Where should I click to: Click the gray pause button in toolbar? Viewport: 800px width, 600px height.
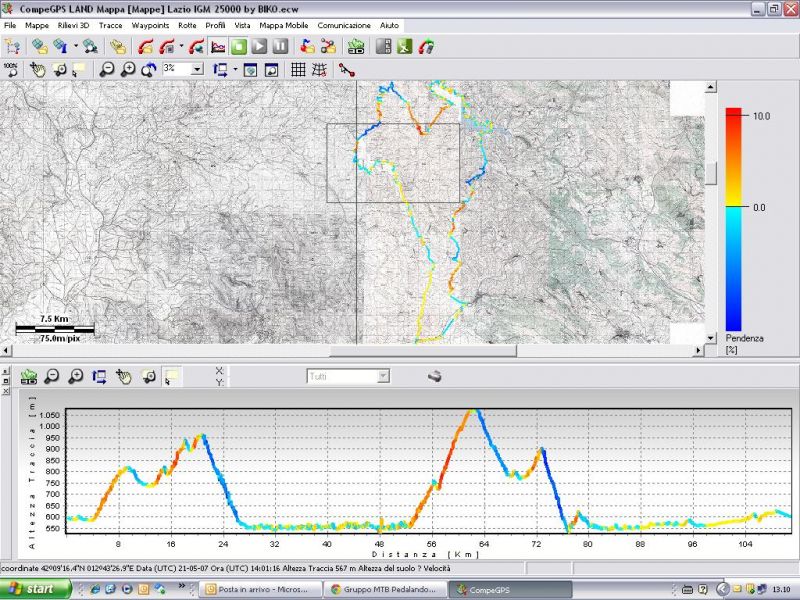pos(280,47)
